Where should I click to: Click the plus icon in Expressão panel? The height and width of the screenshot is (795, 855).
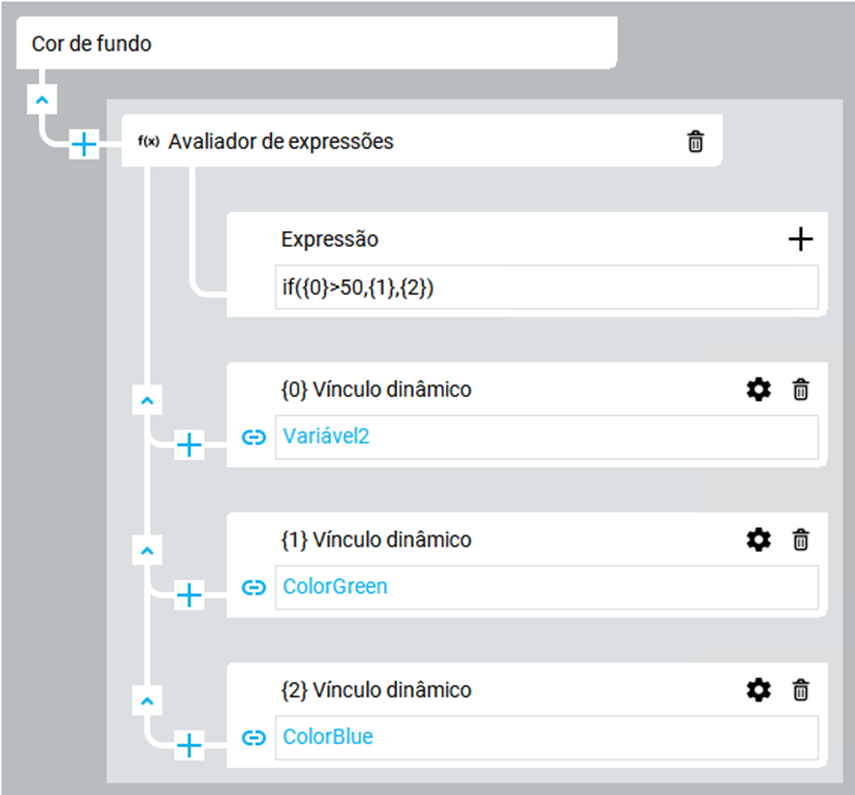(801, 240)
